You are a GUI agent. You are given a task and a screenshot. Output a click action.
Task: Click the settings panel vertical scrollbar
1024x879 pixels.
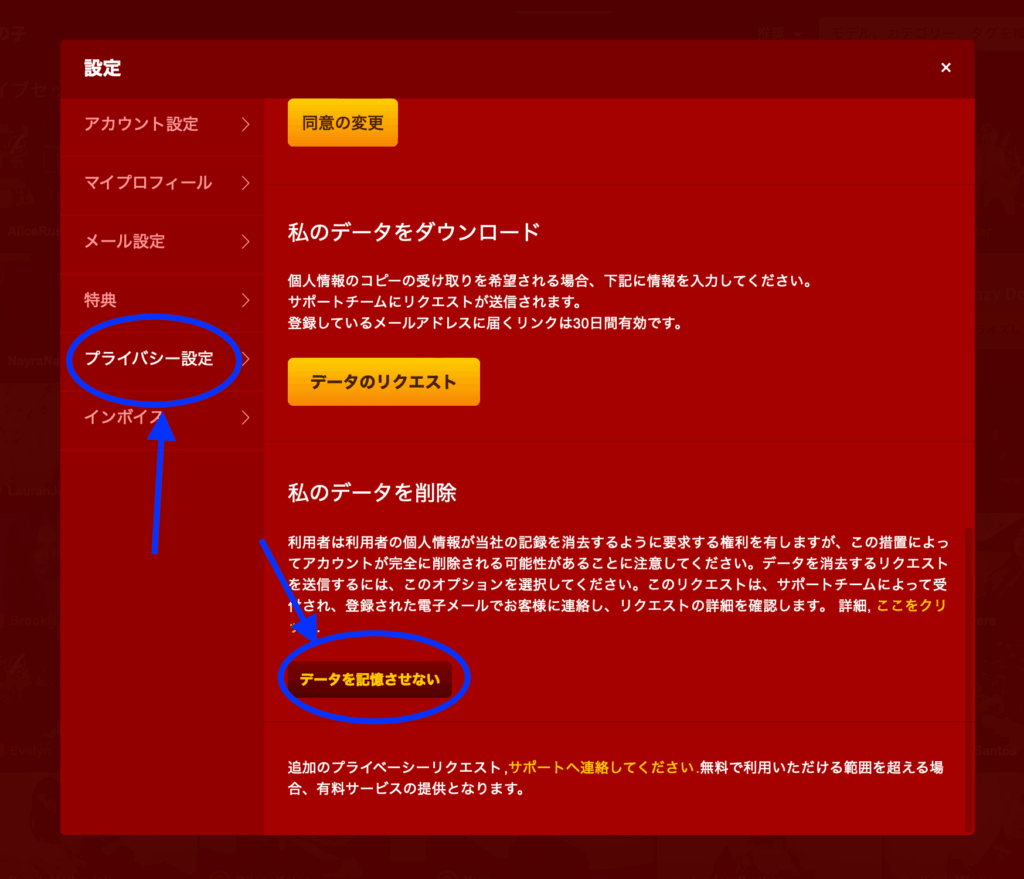[x=969, y=680]
